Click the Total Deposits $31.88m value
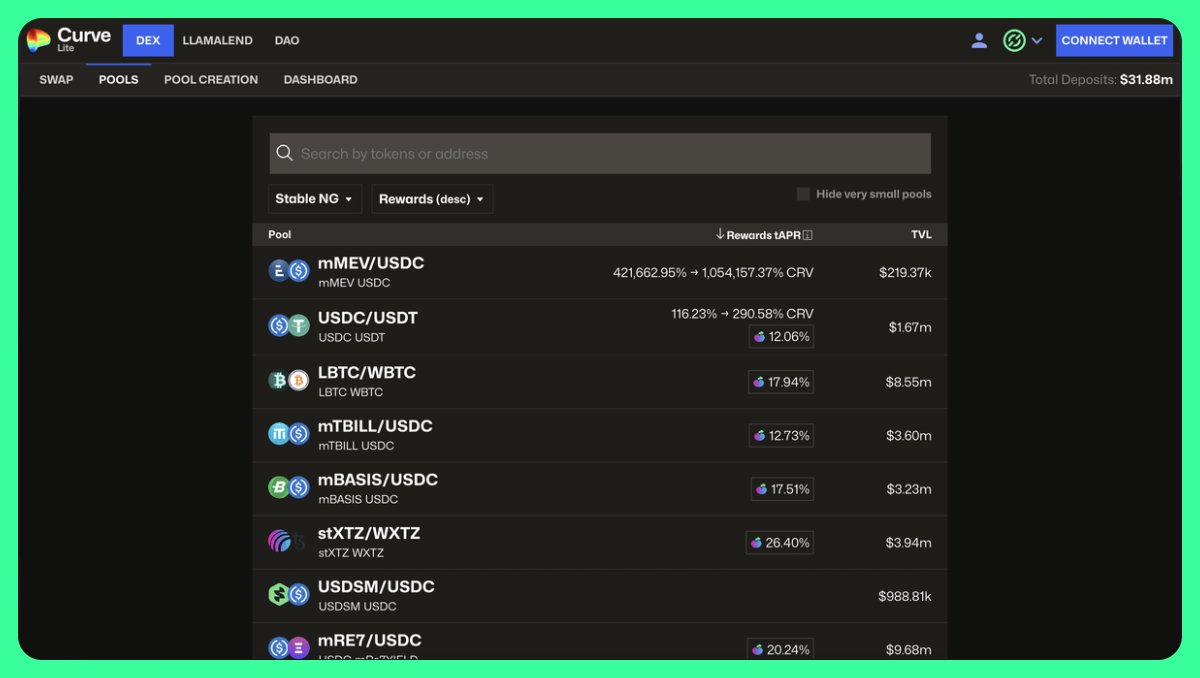Screen dimensions: 1200x678 click(1146, 80)
